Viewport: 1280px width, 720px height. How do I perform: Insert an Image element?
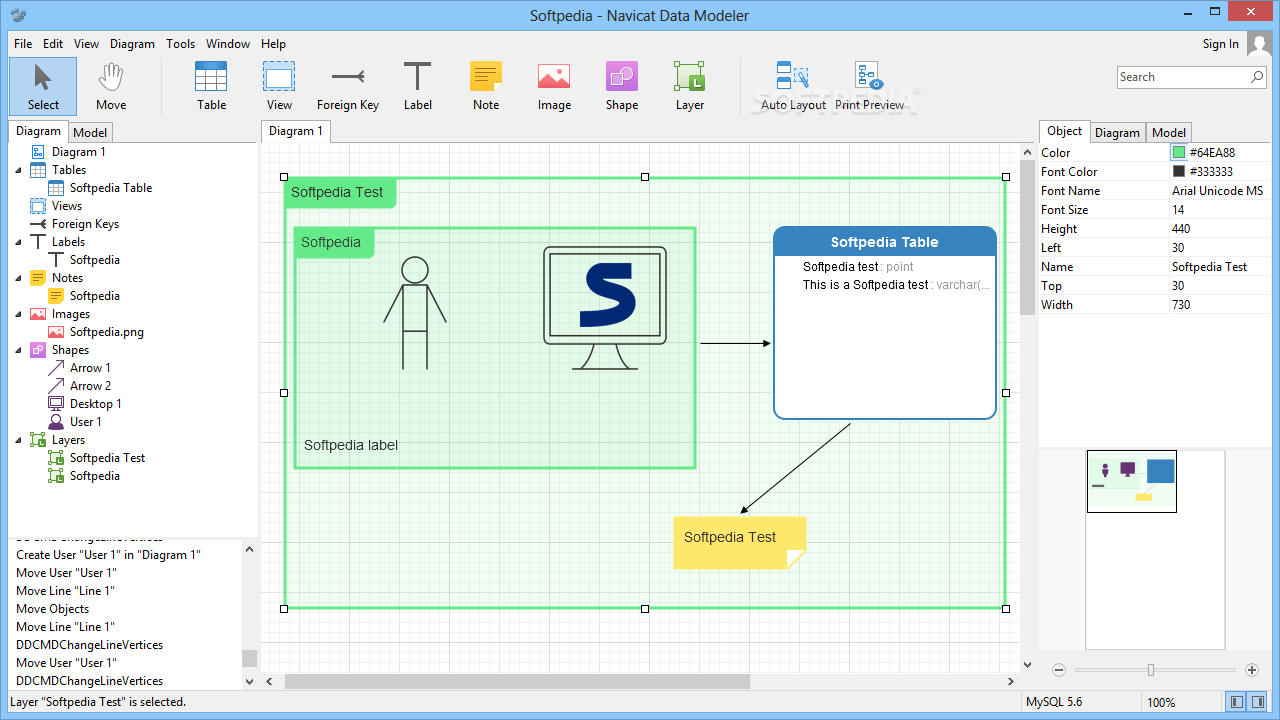554,86
